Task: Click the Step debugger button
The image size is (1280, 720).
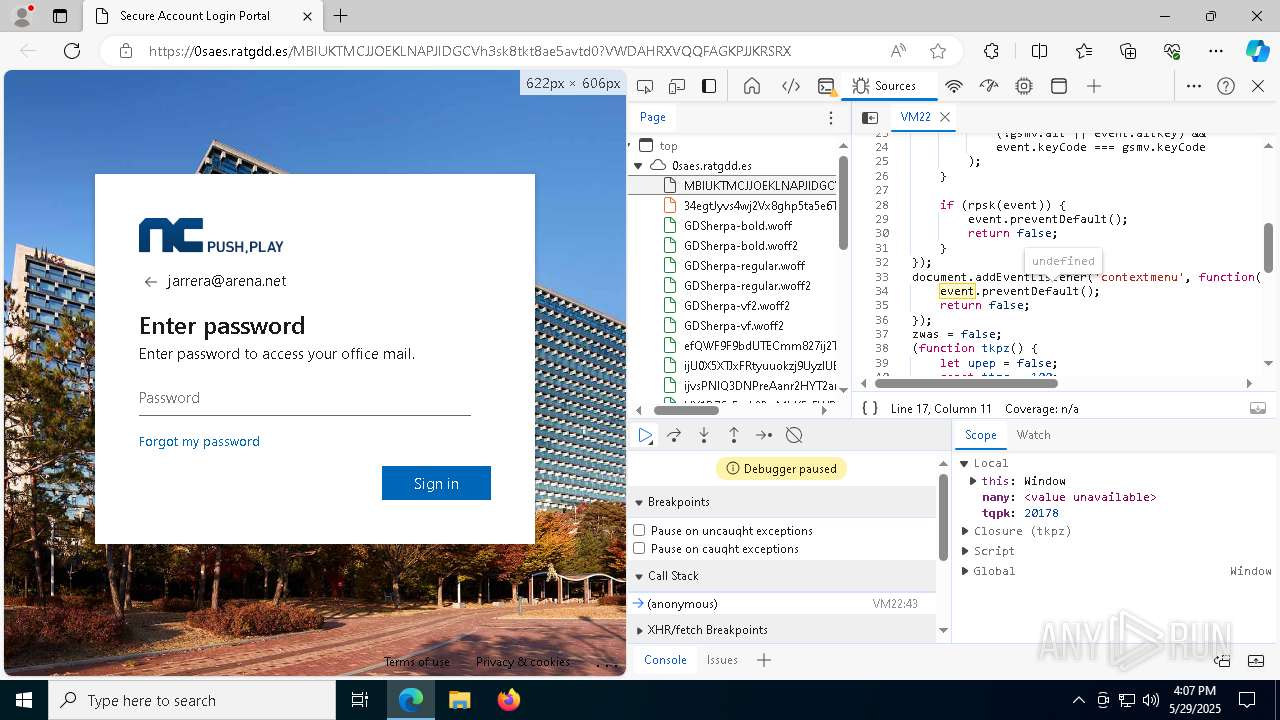Action: 764,435
